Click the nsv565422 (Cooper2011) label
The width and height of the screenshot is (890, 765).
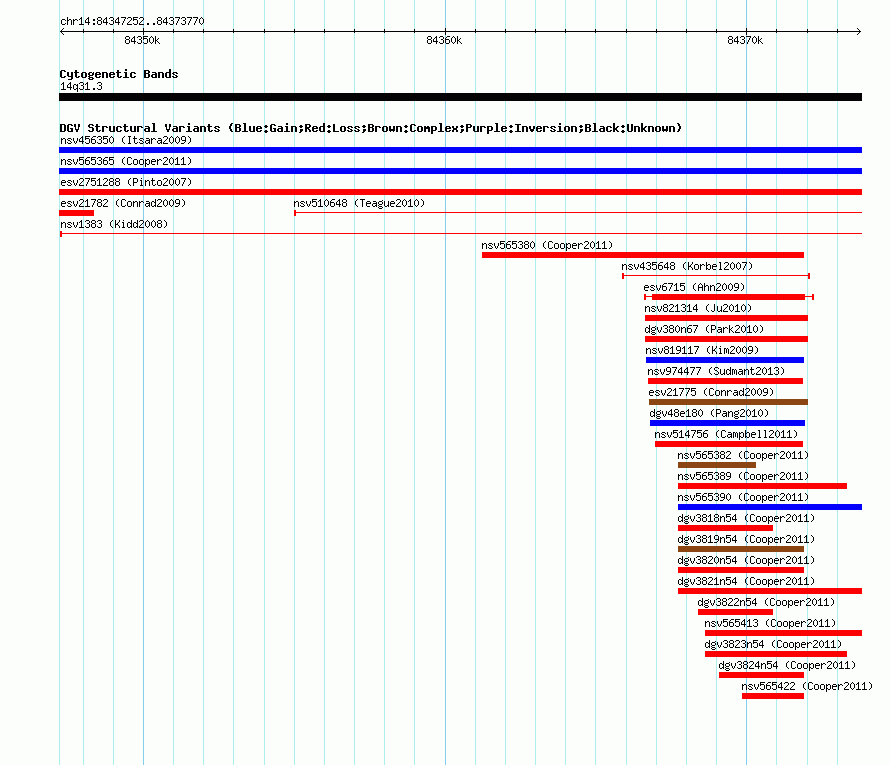807,686
